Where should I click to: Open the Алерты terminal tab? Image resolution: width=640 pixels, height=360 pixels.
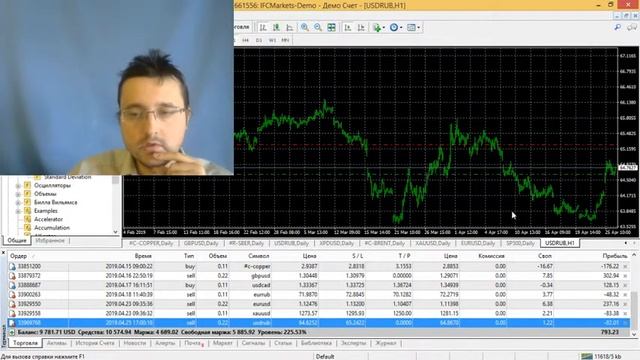tap(165, 343)
